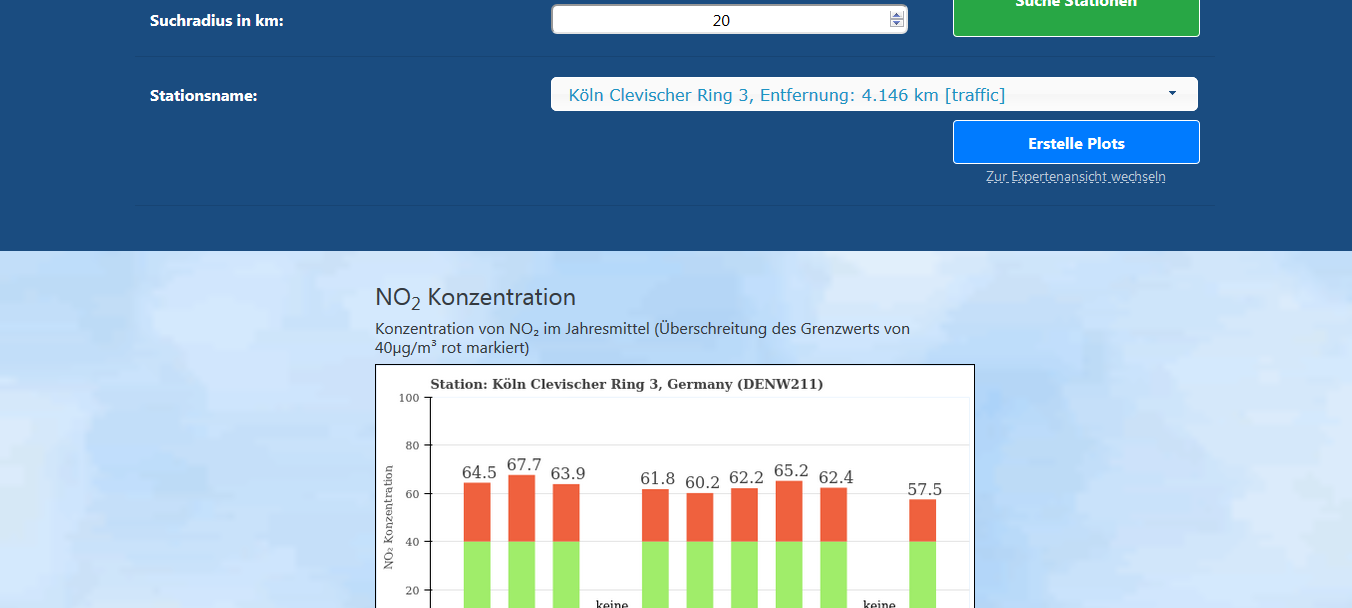Click the bar labeled 64.5
The height and width of the screenshot is (608, 1352).
[477, 545]
